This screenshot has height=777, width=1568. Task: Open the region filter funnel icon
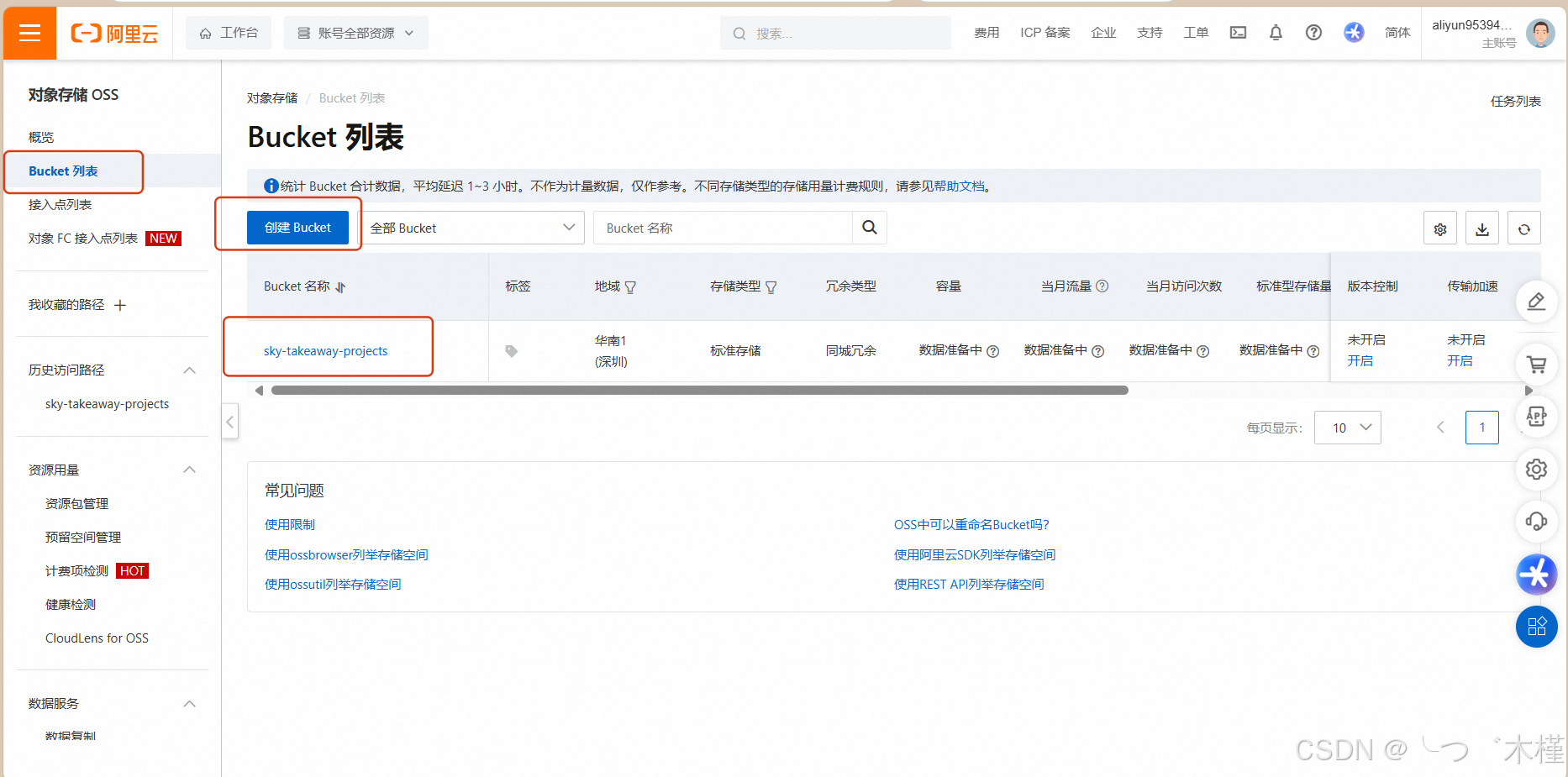coord(630,287)
